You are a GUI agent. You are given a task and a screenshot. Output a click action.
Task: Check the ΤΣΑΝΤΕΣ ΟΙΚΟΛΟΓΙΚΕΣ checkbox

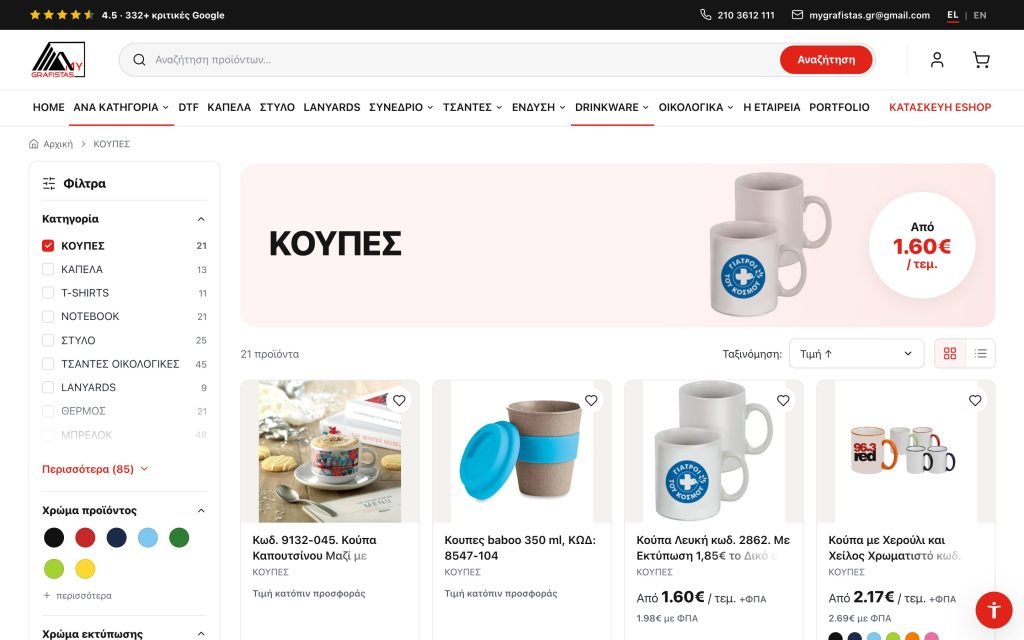[x=48, y=364]
